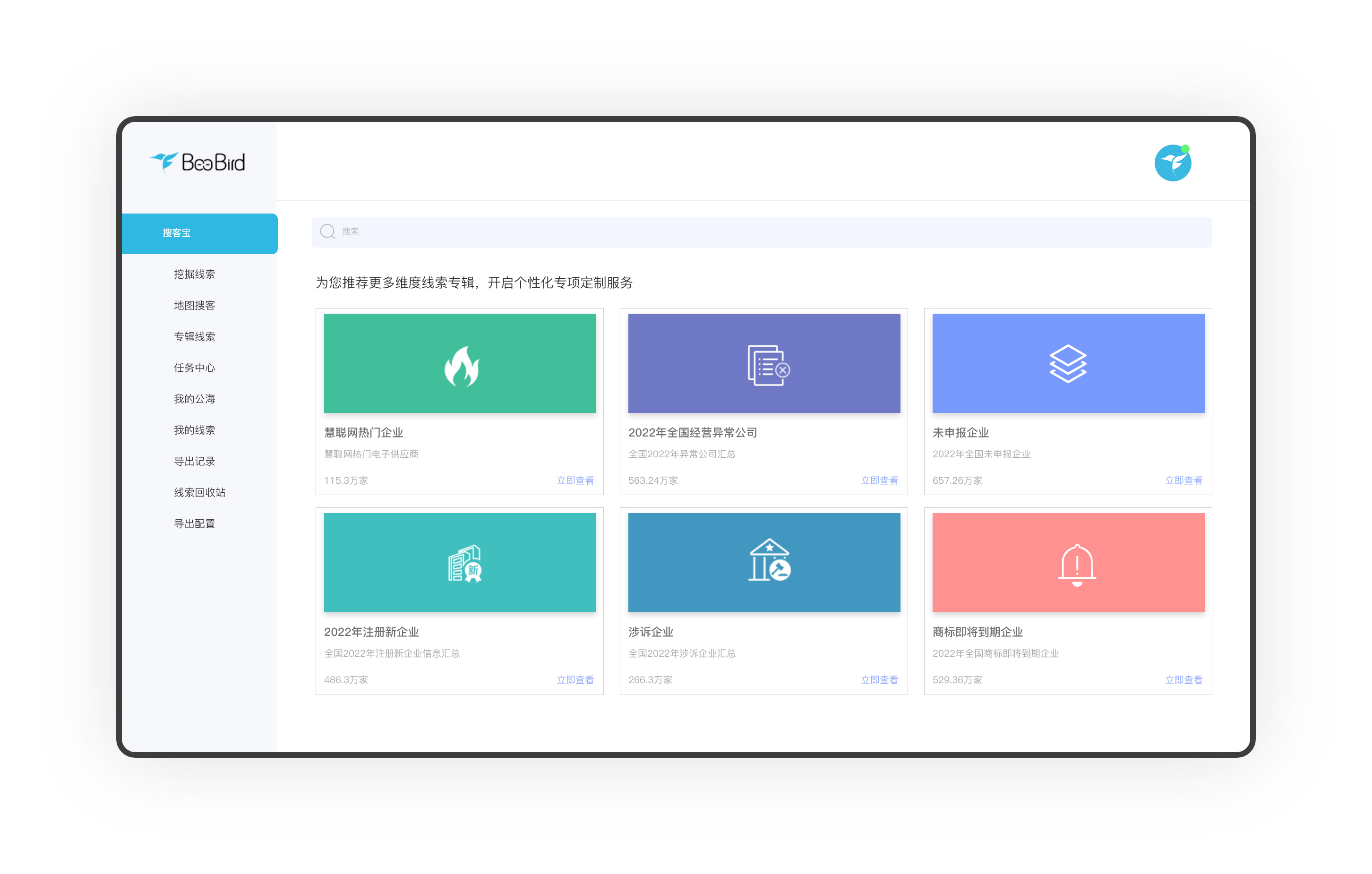Click the 商标即将到期企业 card title
1372x874 pixels.
[978, 632]
